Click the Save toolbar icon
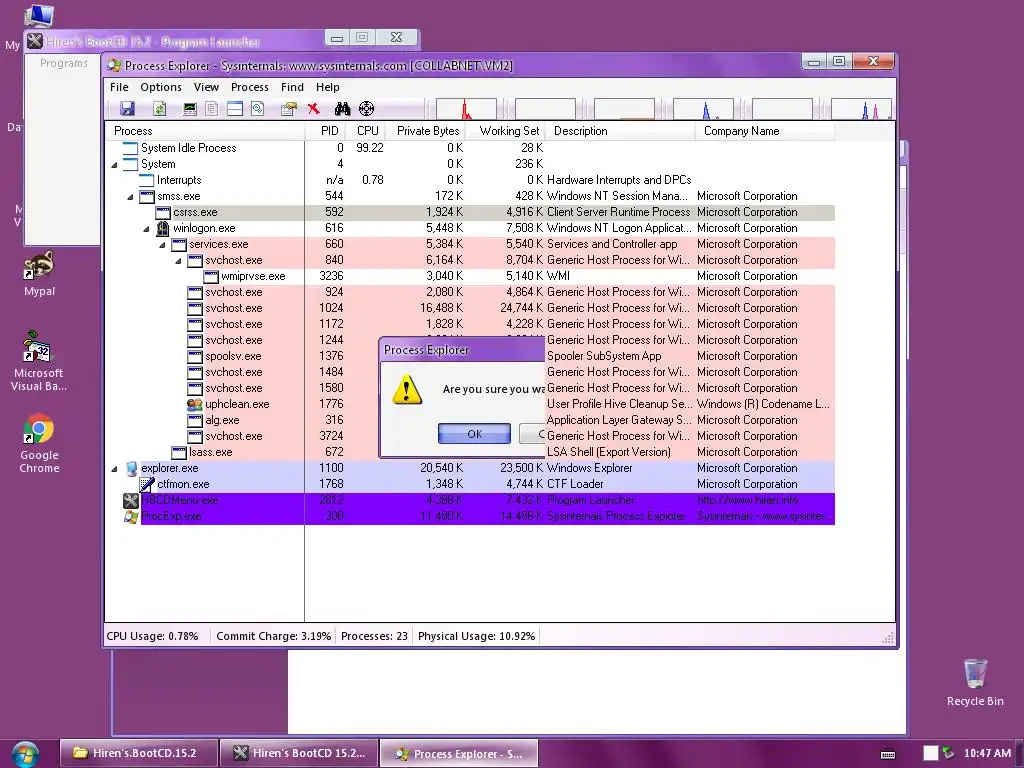The image size is (1024, 768). click(x=127, y=108)
